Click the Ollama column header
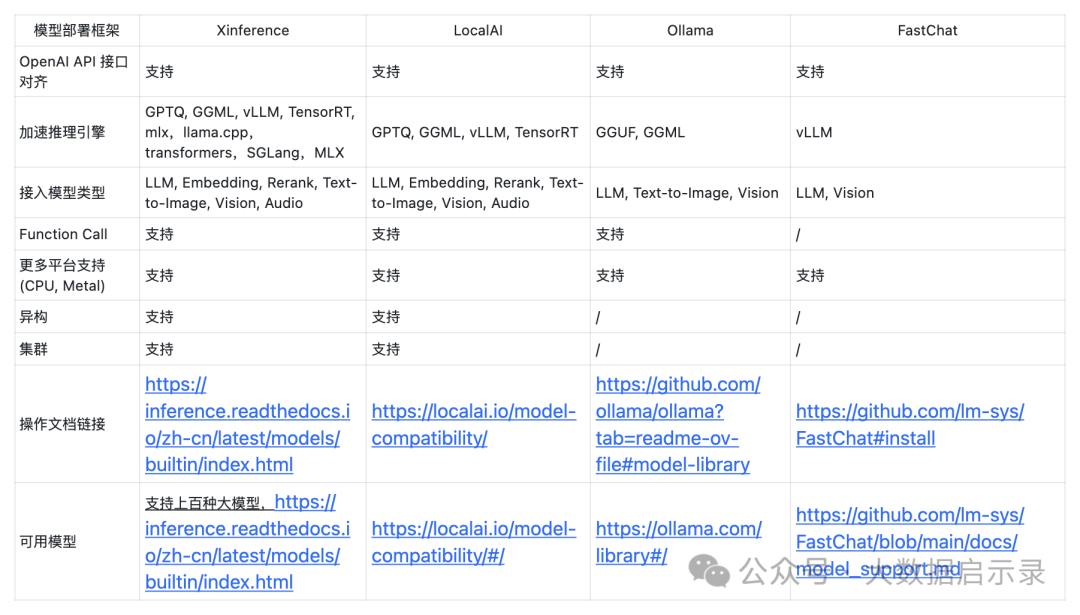The image size is (1080, 615). pos(690,30)
